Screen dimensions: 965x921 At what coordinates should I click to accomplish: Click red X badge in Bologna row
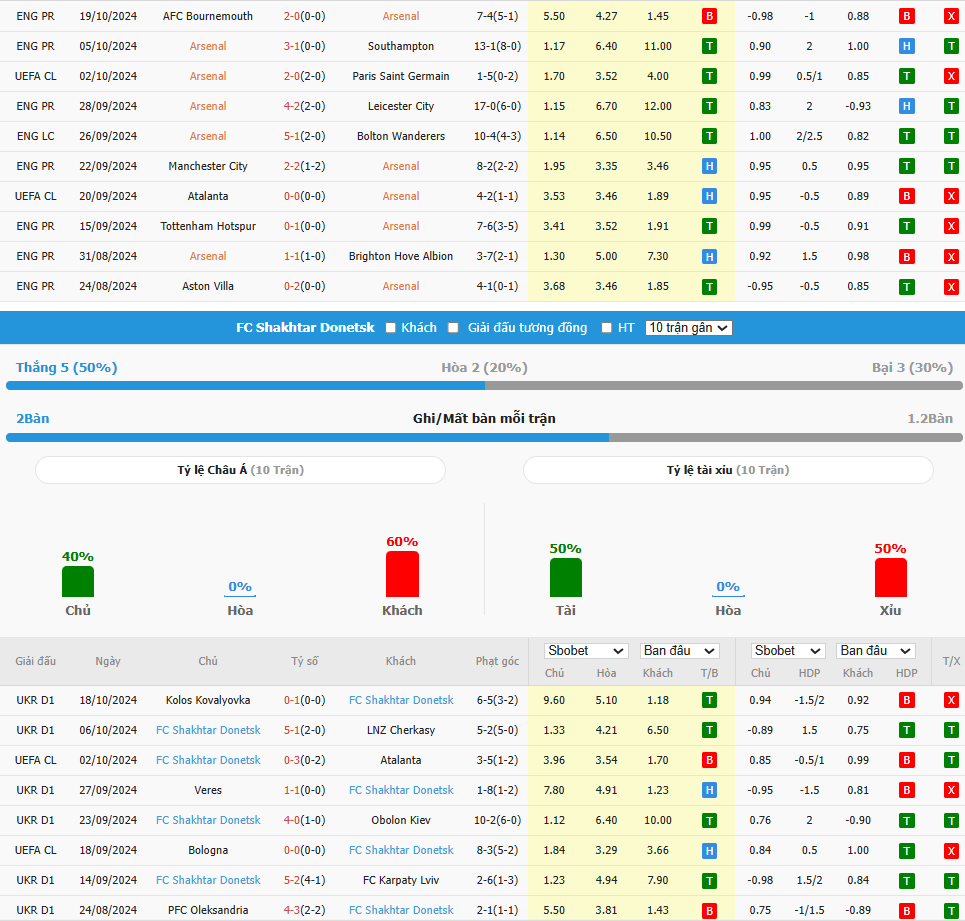click(x=951, y=850)
